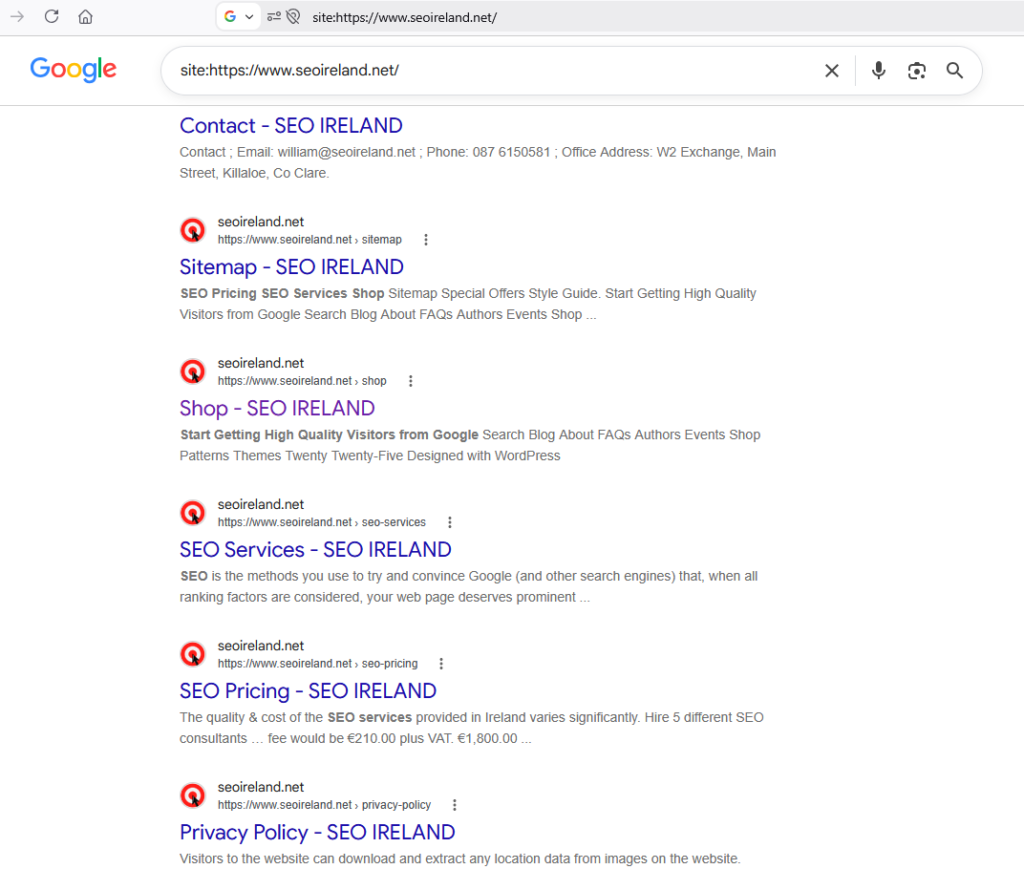Open Google Lens image search icon
The width and height of the screenshot is (1024, 890).
tap(917, 71)
